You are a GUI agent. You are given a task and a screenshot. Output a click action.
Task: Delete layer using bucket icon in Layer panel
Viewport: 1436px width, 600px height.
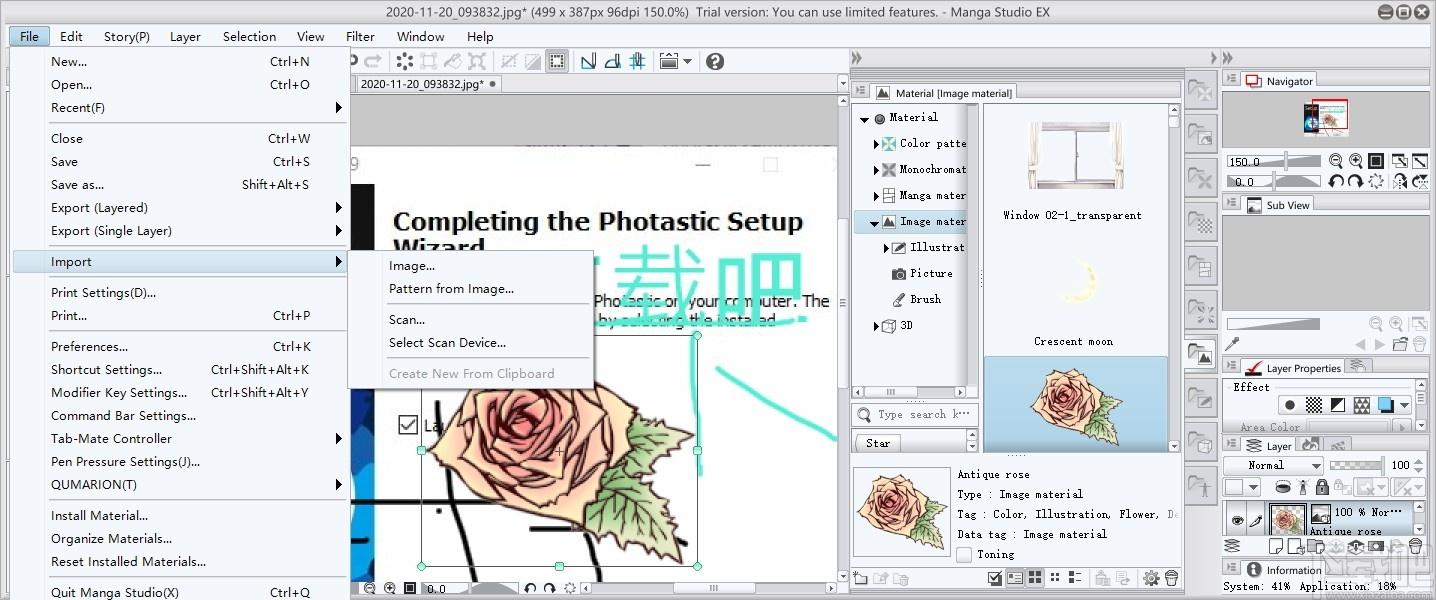[x=1415, y=546]
